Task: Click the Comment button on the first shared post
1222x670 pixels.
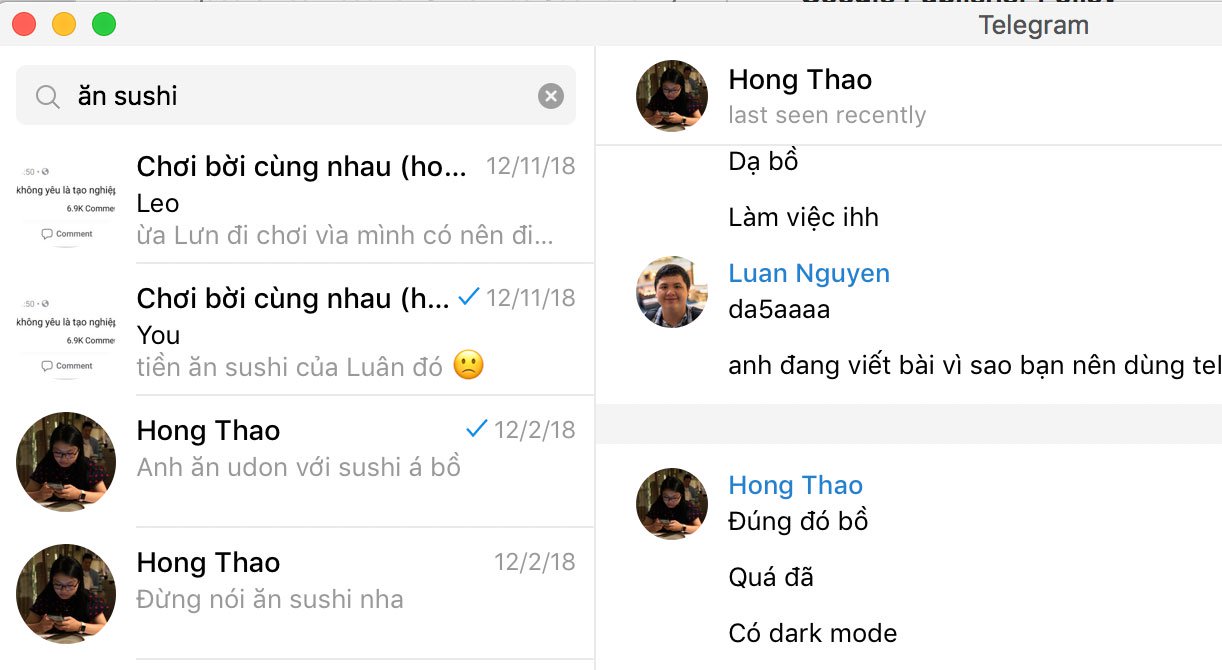Action: [x=65, y=233]
